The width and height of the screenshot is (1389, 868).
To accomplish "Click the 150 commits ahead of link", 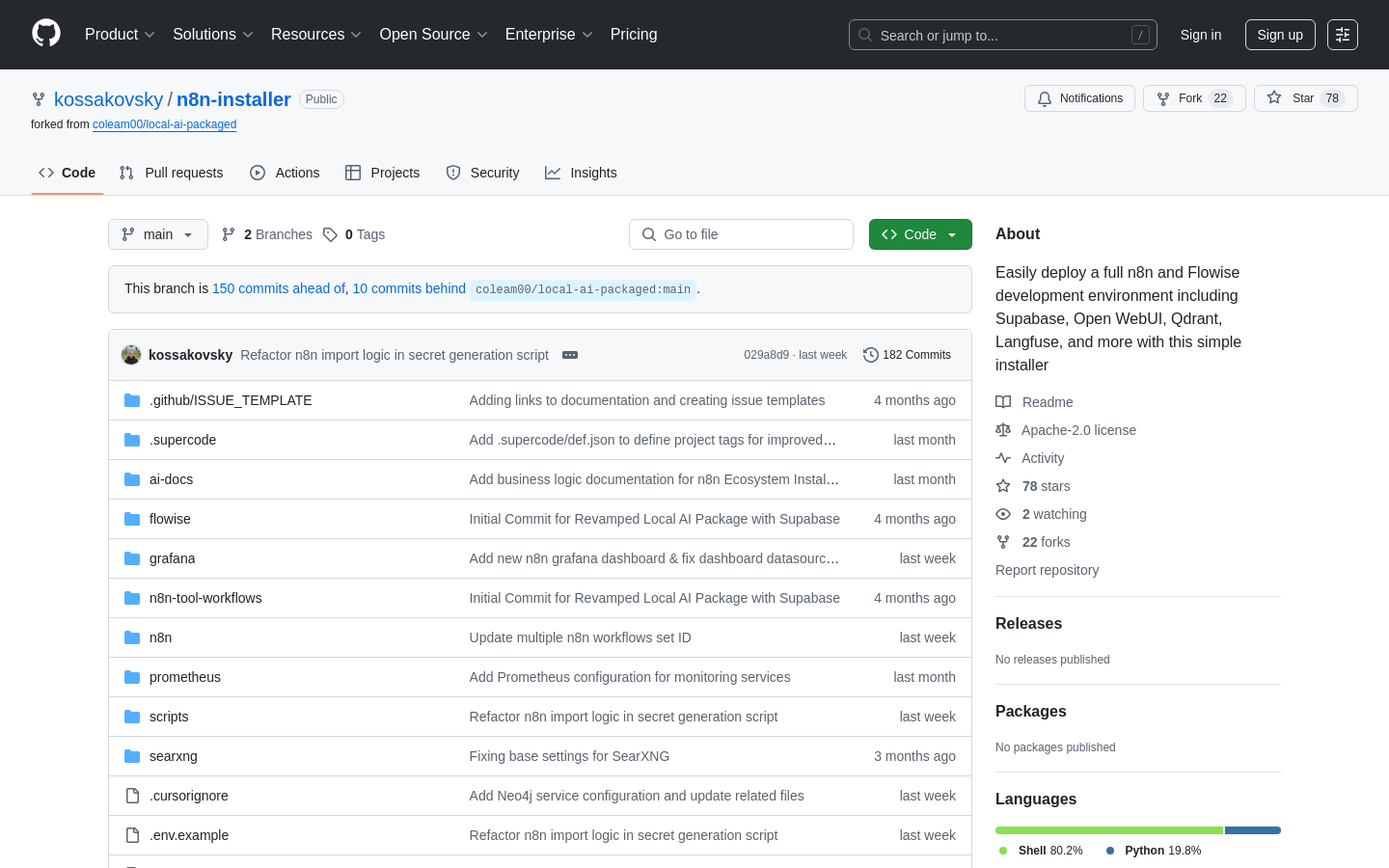I will pyautogui.click(x=279, y=288).
